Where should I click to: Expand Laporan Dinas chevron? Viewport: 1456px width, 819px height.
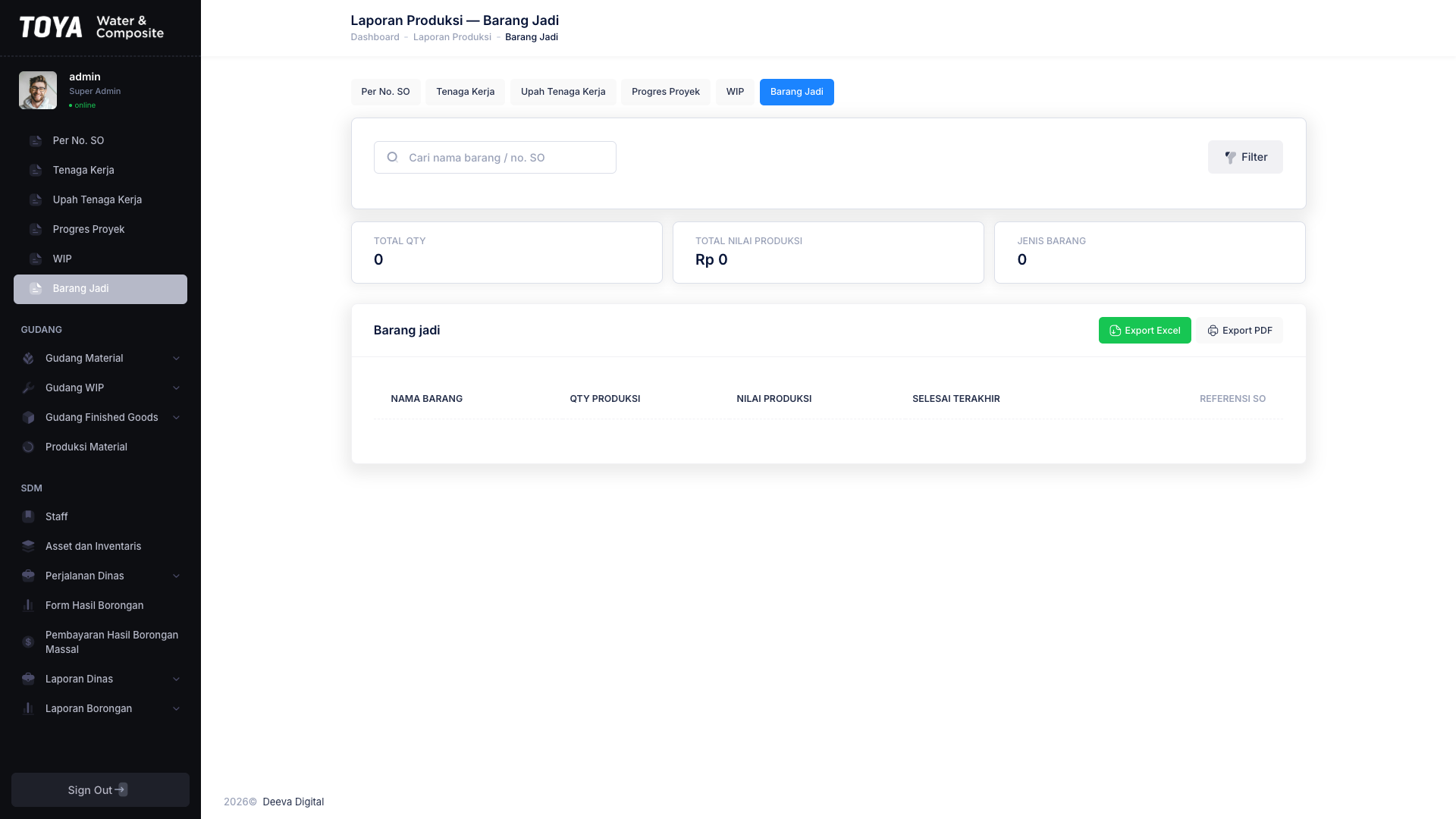tap(176, 679)
